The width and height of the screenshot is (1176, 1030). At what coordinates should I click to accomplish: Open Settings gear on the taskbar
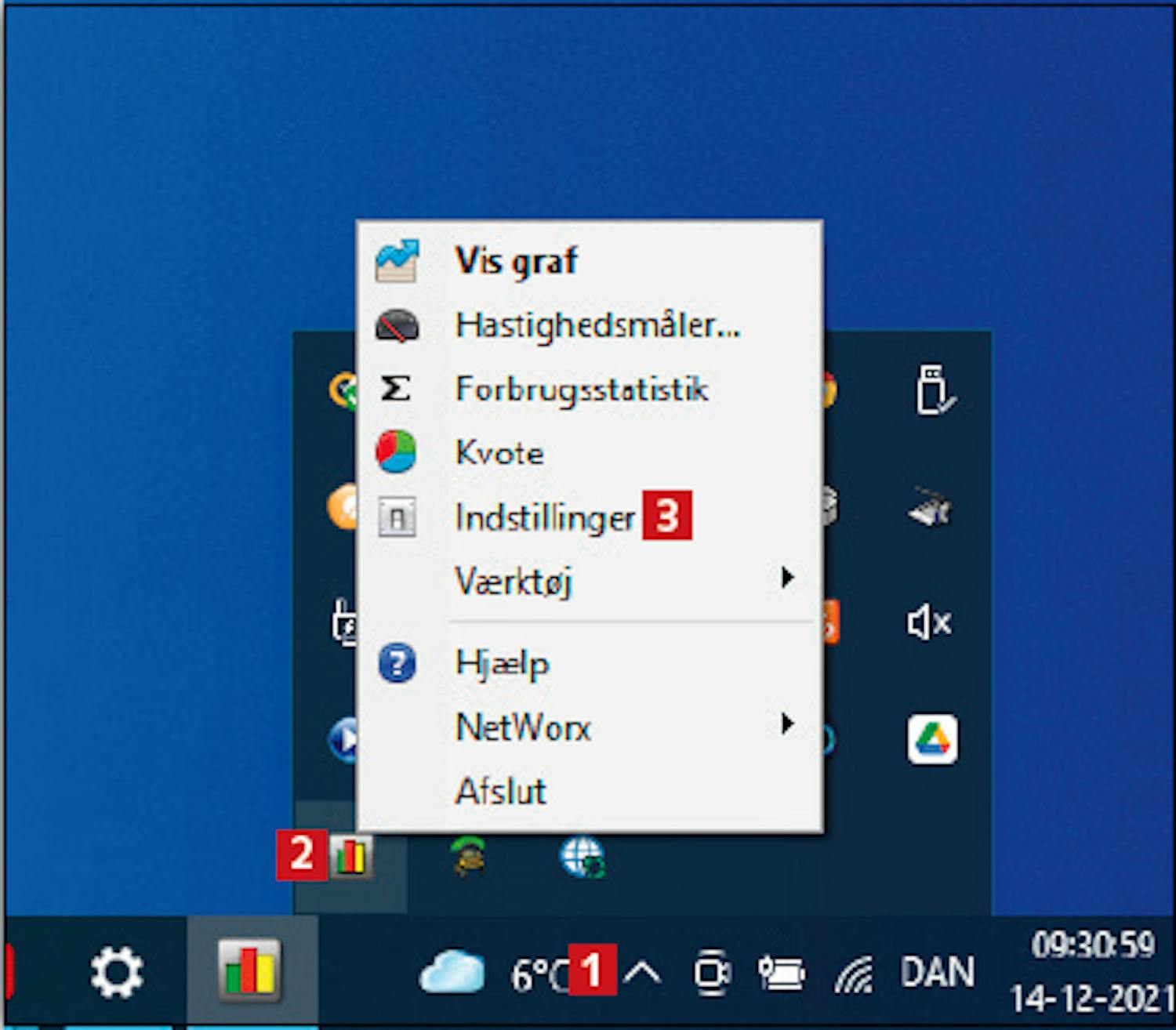coord(117,973)
